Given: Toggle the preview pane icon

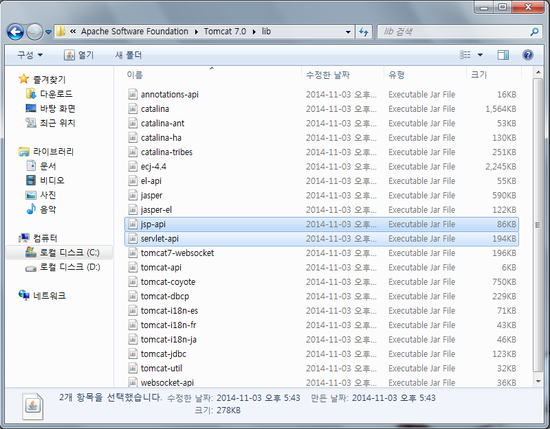Looking at the screenshot, I should (503, 55).
